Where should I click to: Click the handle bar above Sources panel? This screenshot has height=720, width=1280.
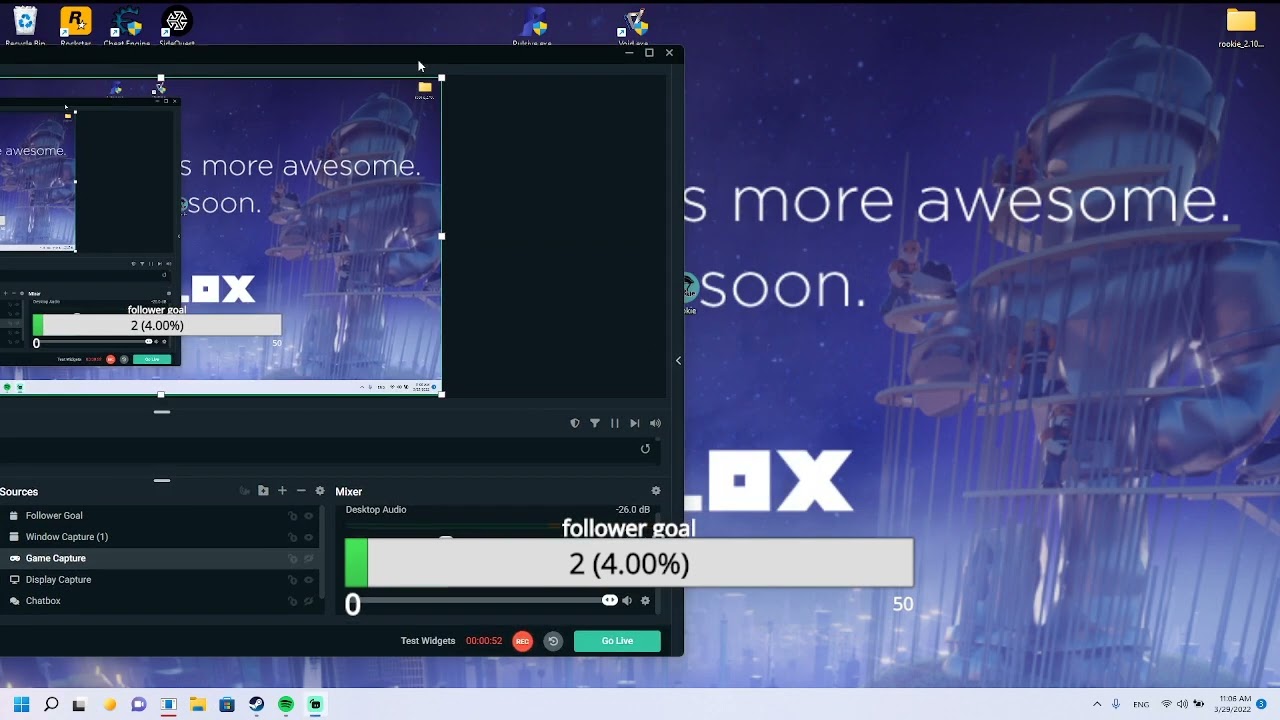point(162,481)
